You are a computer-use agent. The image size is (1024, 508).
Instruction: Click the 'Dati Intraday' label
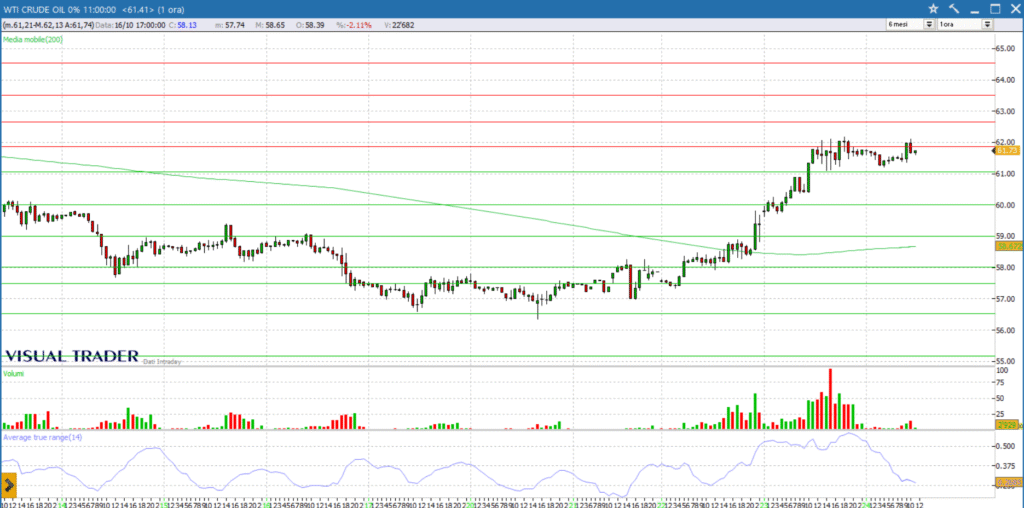click(162, 361)
